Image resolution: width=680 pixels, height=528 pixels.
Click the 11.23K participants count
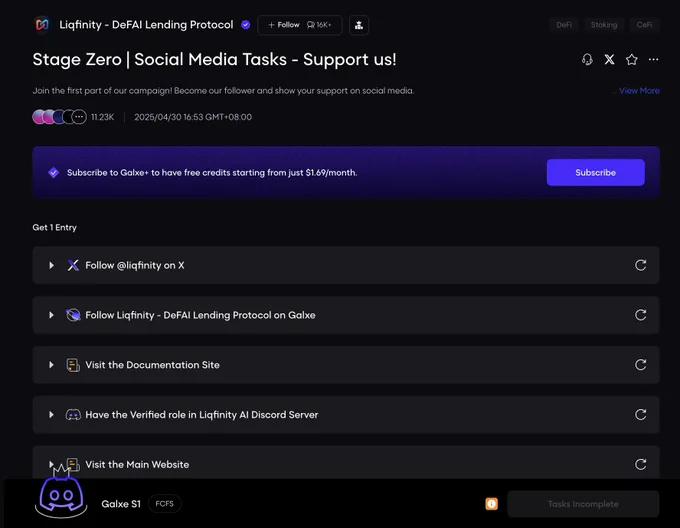tap(103, 117)
